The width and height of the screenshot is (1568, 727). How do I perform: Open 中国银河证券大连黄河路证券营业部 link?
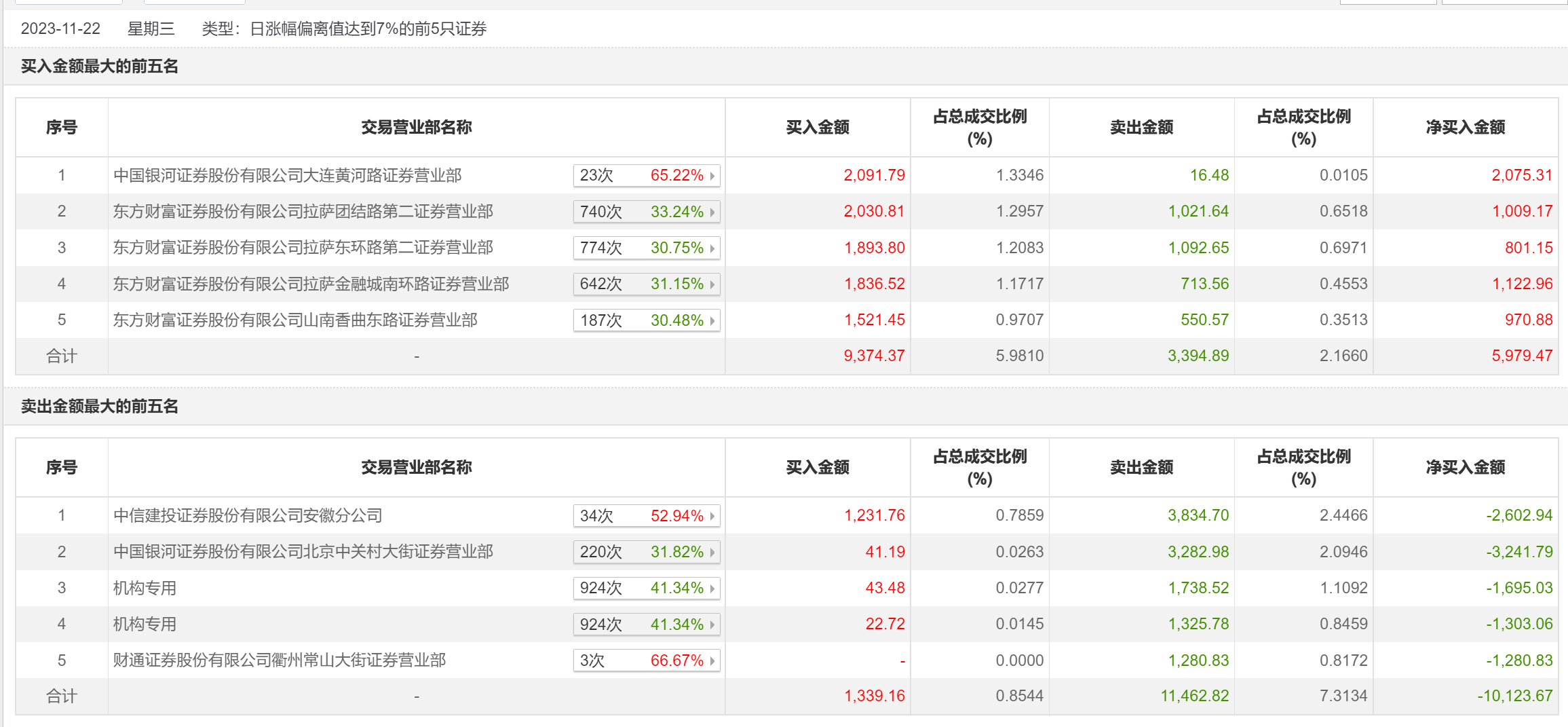(x=287, y=176)
